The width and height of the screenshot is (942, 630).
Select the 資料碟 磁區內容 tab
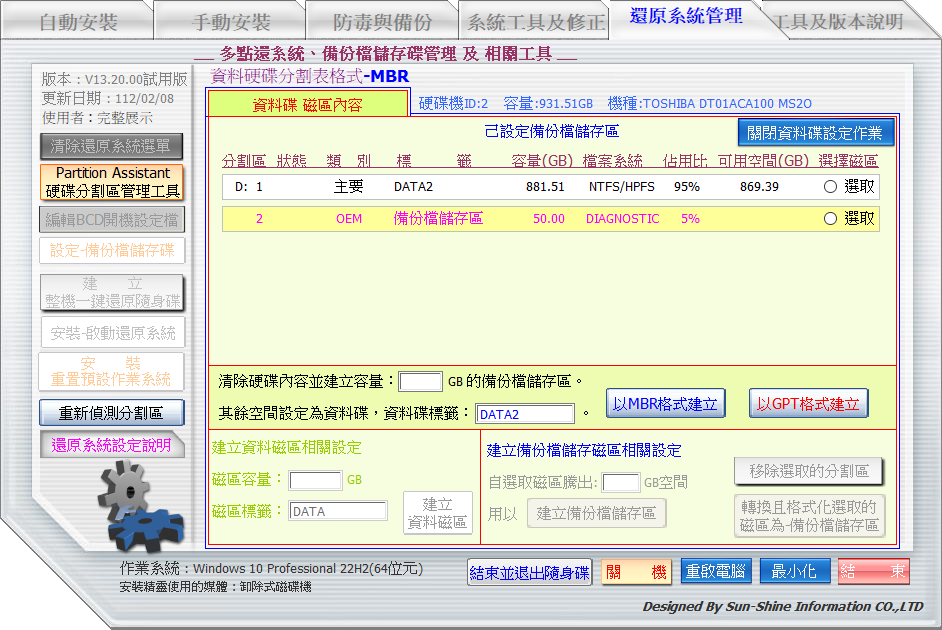(307, 104)
